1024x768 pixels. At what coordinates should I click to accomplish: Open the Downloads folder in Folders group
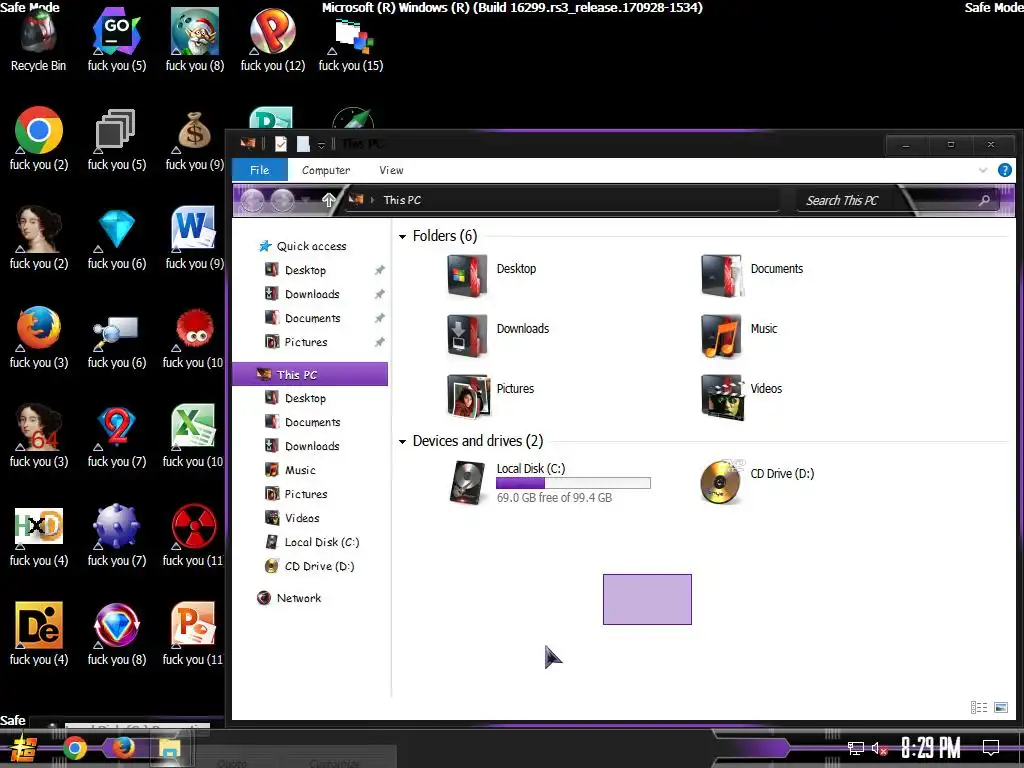[x=467, y=336]
